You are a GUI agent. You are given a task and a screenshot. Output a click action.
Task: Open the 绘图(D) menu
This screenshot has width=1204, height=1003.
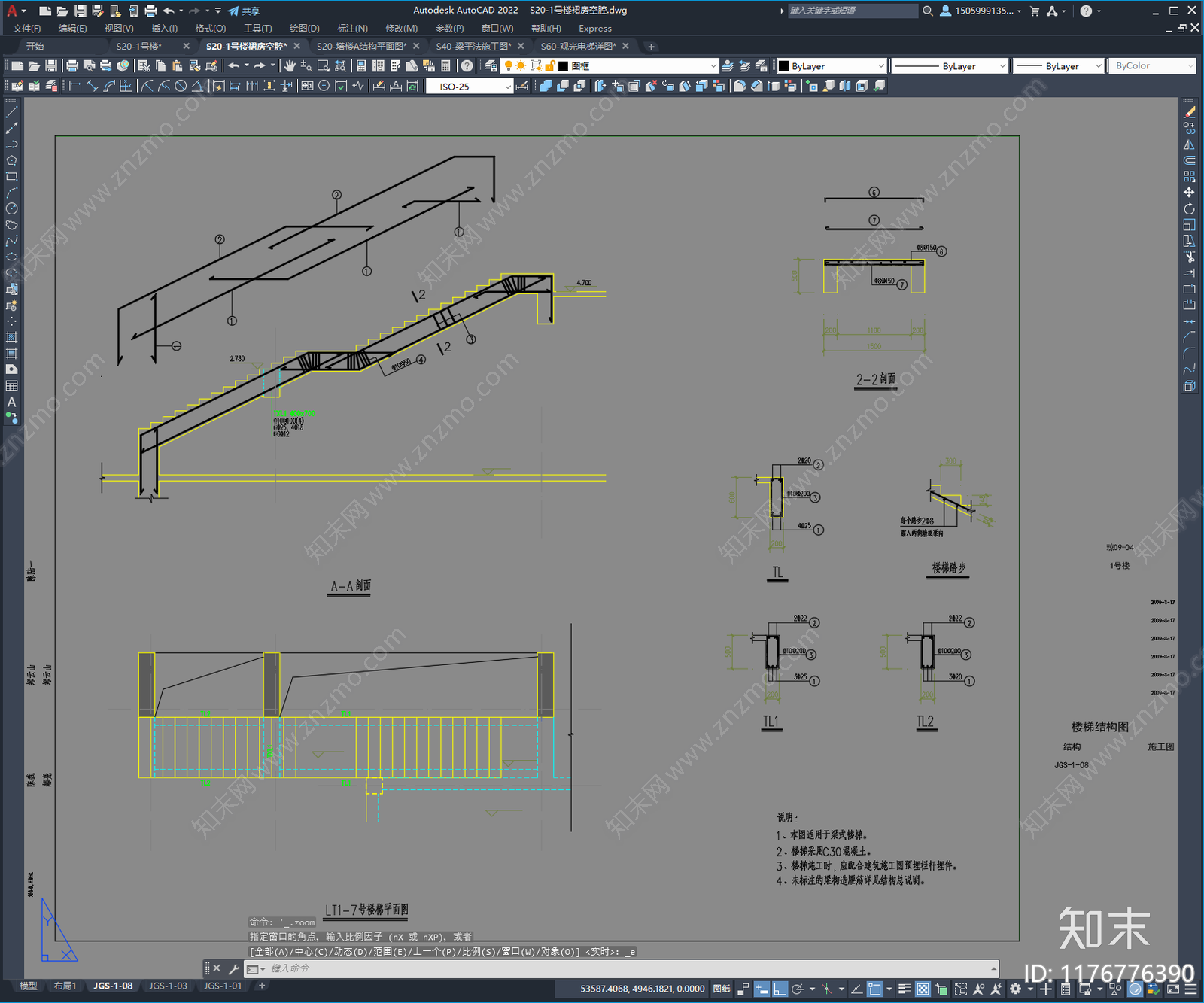coord(304,29)
